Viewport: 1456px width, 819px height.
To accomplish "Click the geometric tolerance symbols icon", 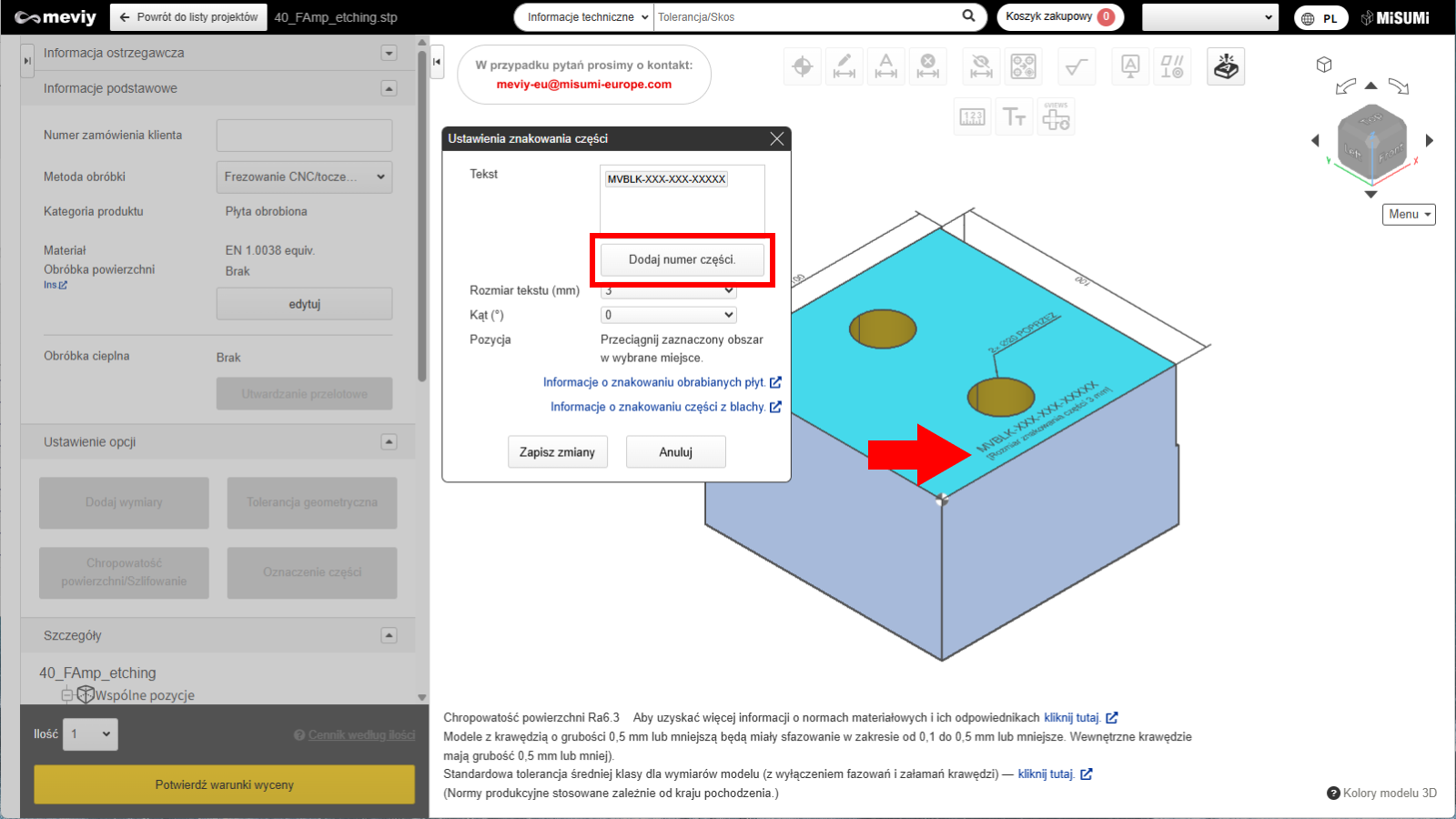I will (1172, 66).
